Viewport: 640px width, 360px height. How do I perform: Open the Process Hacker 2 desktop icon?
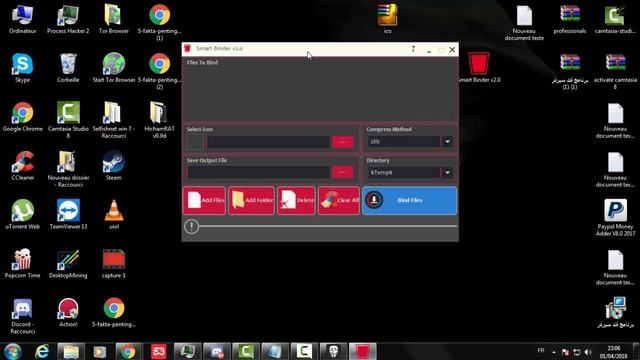point(68,19)
